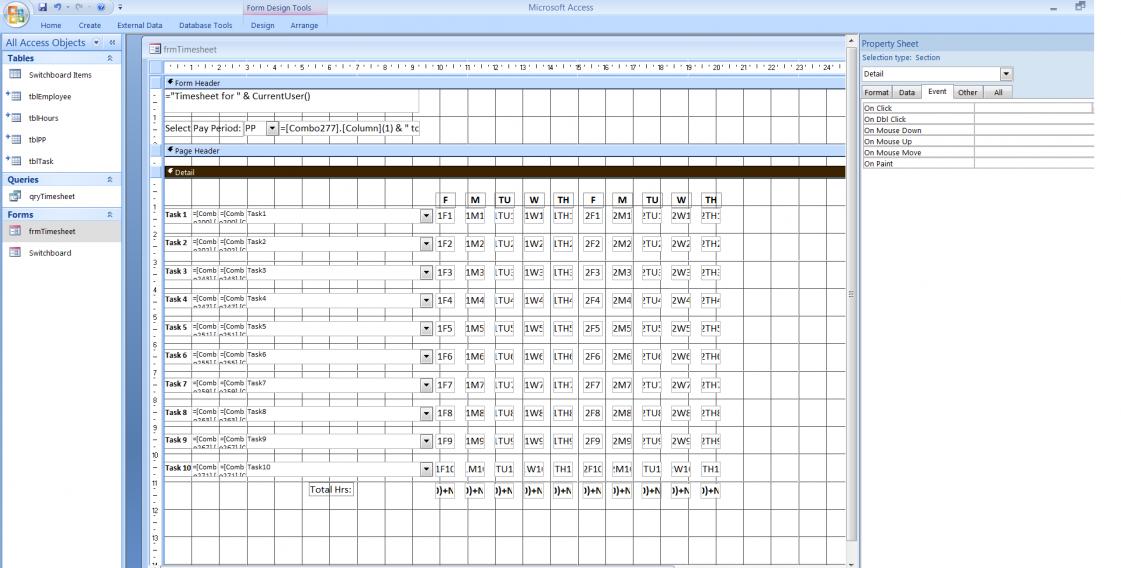Select the Task 1 row label

pyautogui.click(x=176, y=215)
